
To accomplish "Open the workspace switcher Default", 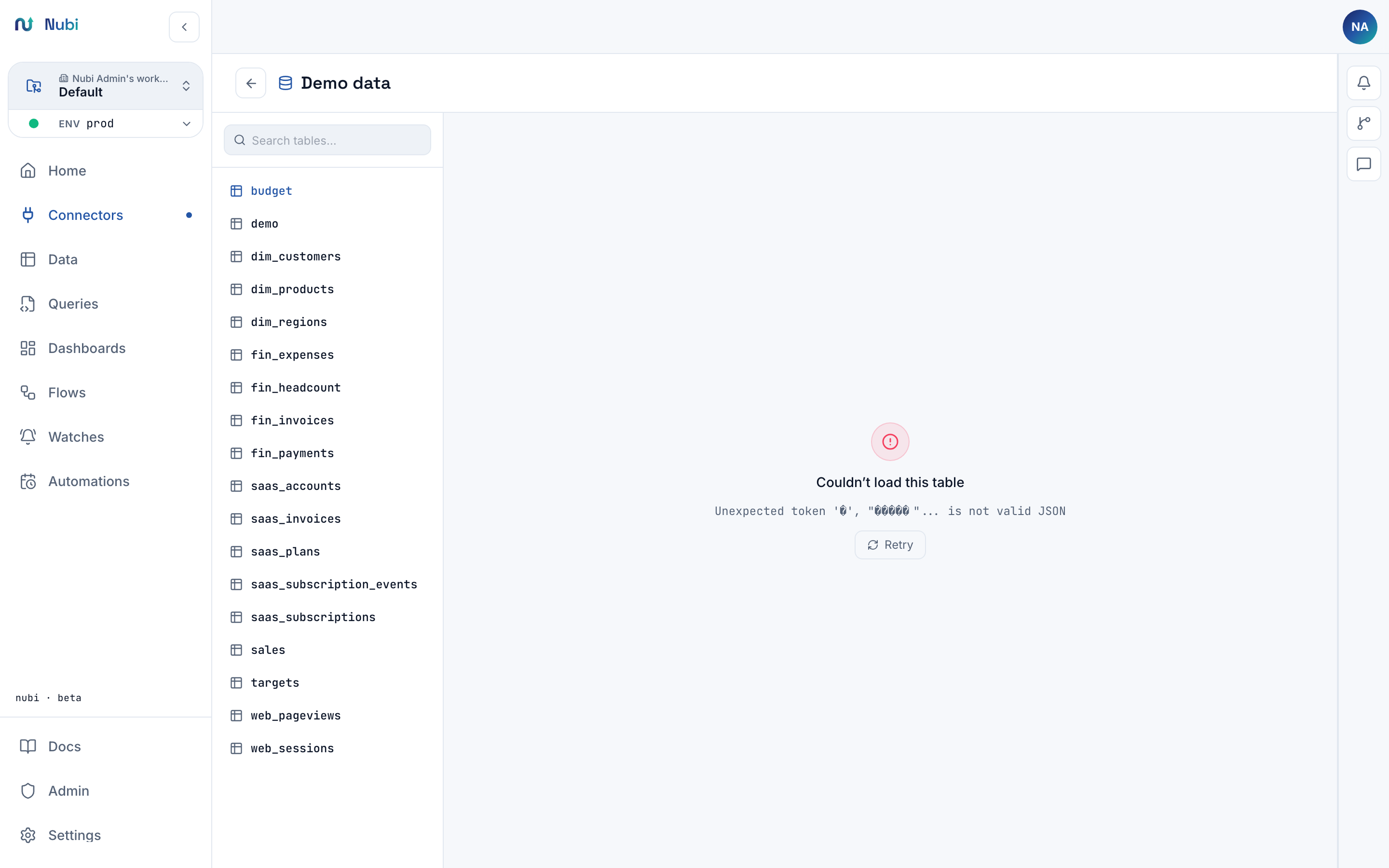I will point(106,85).
